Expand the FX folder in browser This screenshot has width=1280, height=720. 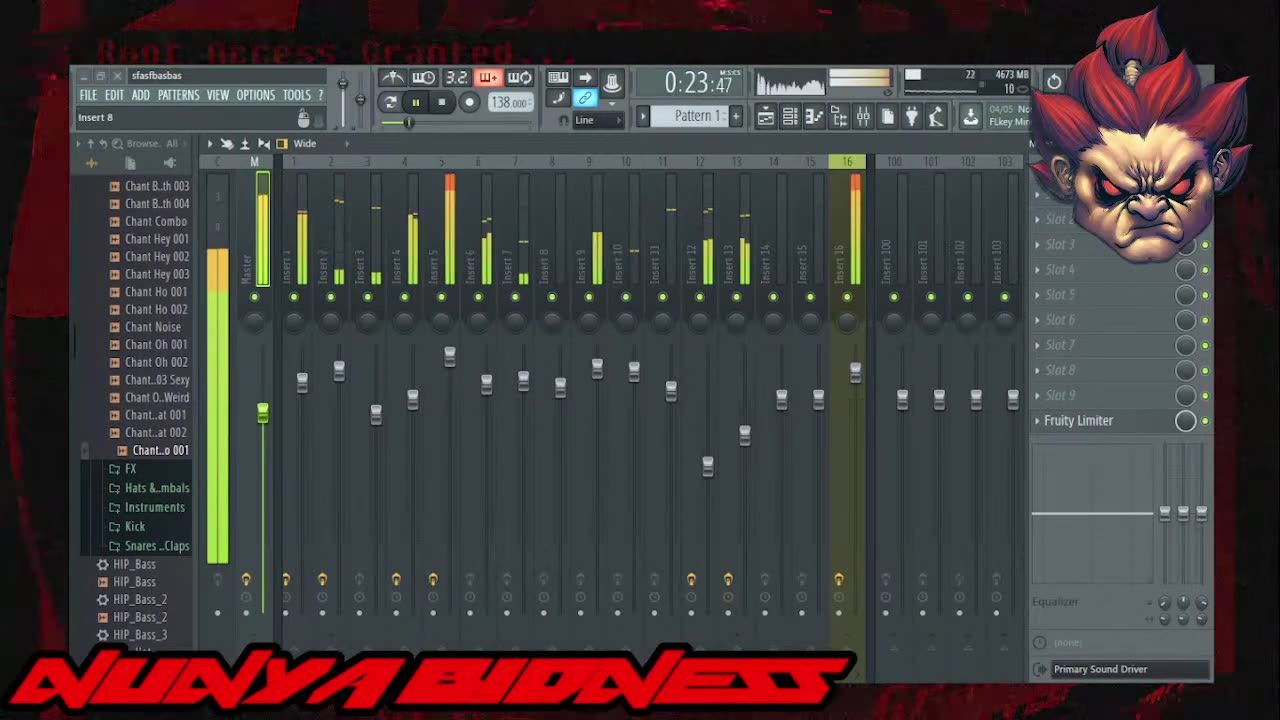pyautogui.click(x=130, y=469)
